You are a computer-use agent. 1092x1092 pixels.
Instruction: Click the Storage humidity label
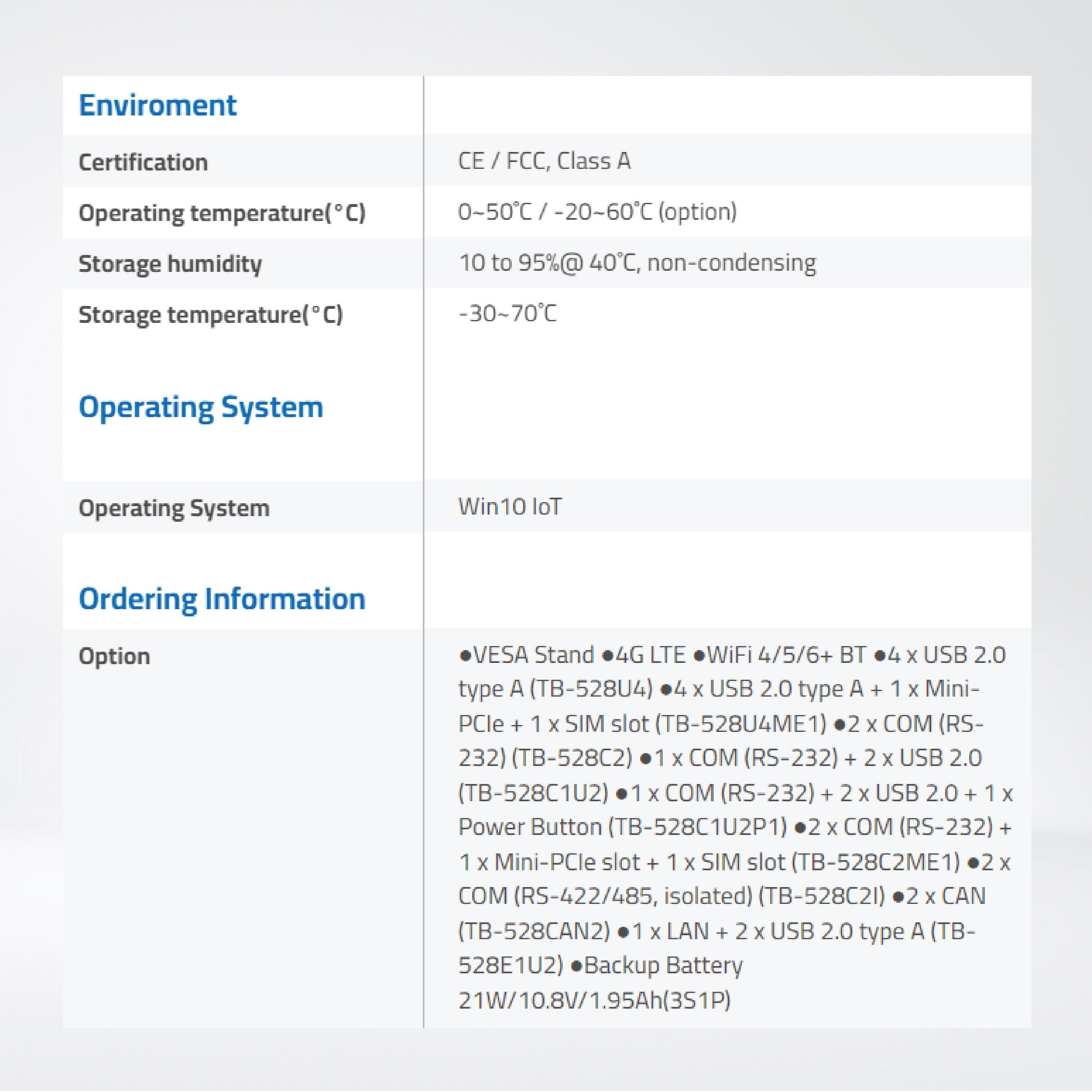tap(170, 263)
